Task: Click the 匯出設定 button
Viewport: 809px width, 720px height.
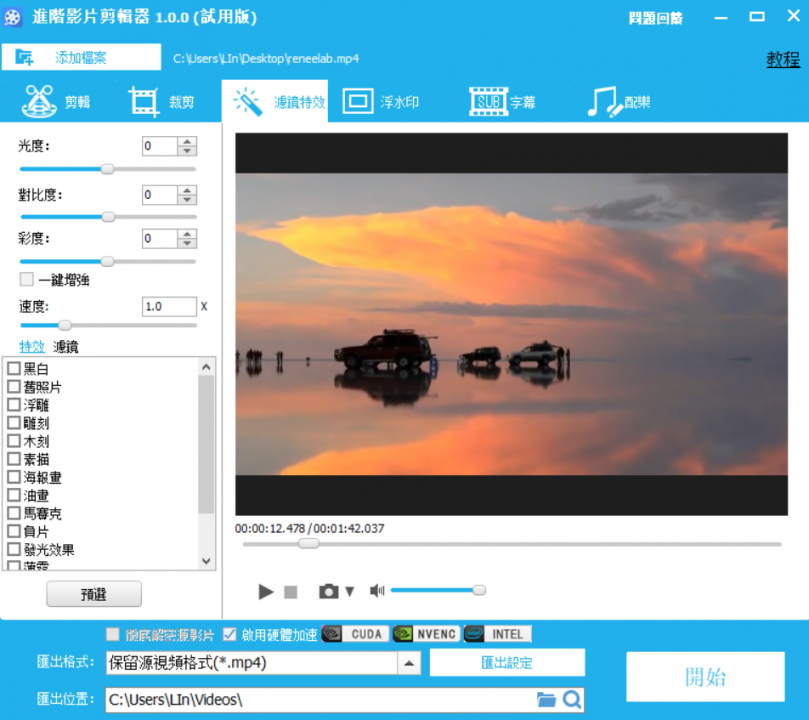Action: [507, 663]
